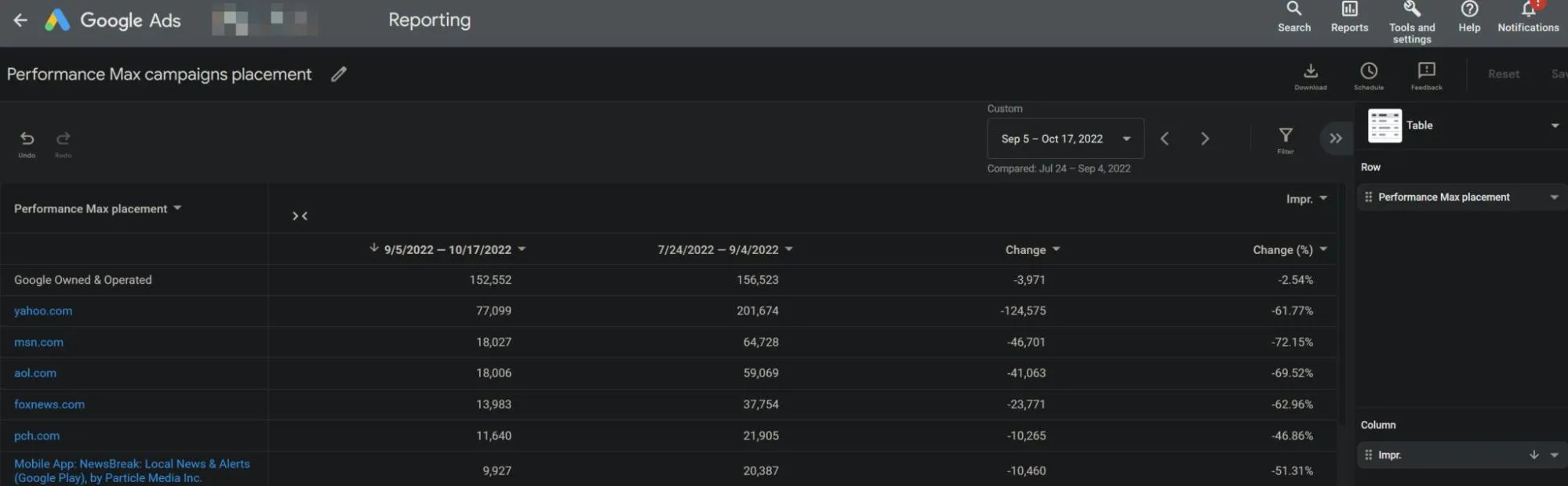1568x486 pixels.
Task: Collapse the side panel with double chevron
Action: [x=1336, y=139]
